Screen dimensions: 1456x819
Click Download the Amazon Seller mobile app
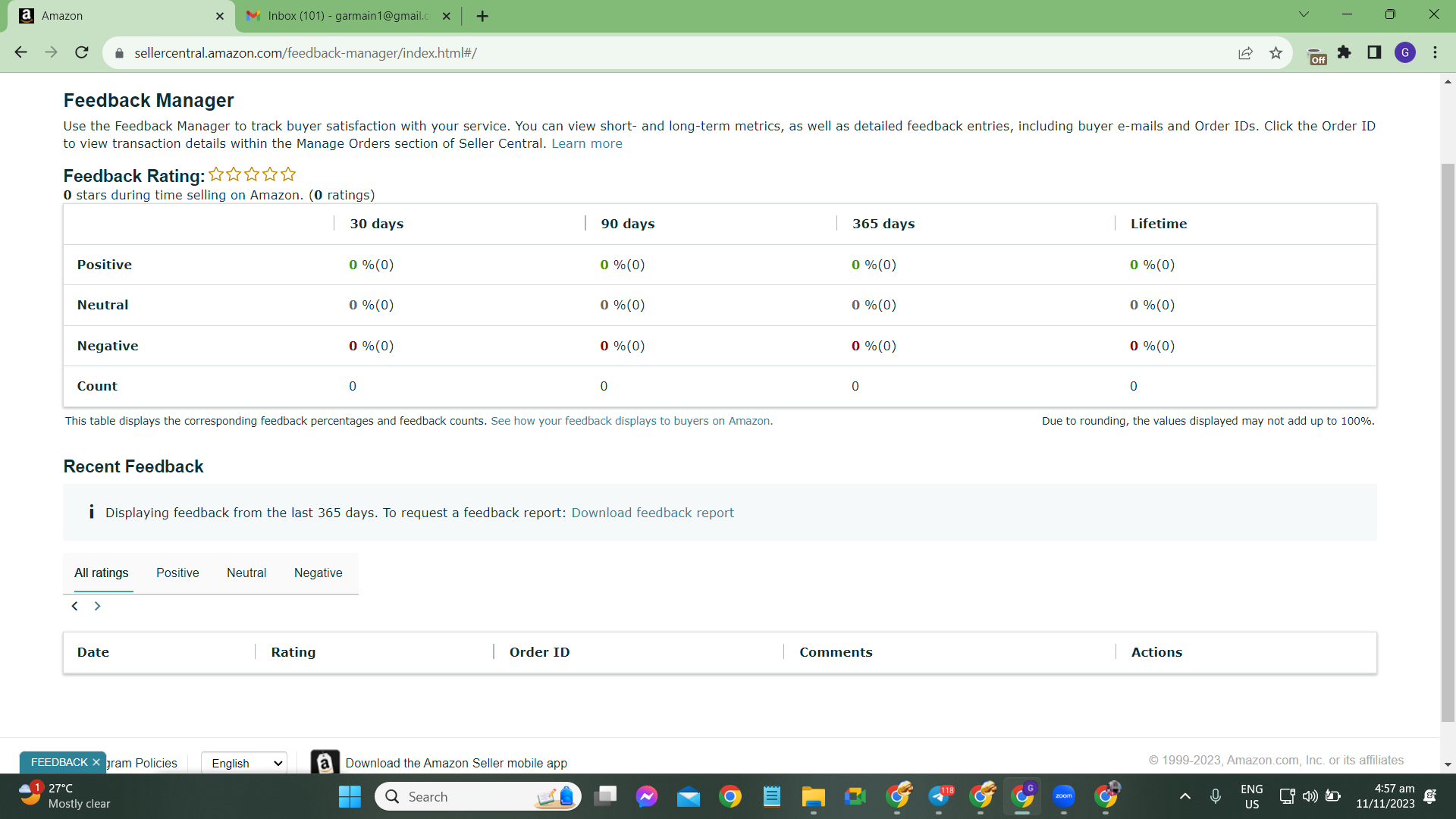point(457,763)
